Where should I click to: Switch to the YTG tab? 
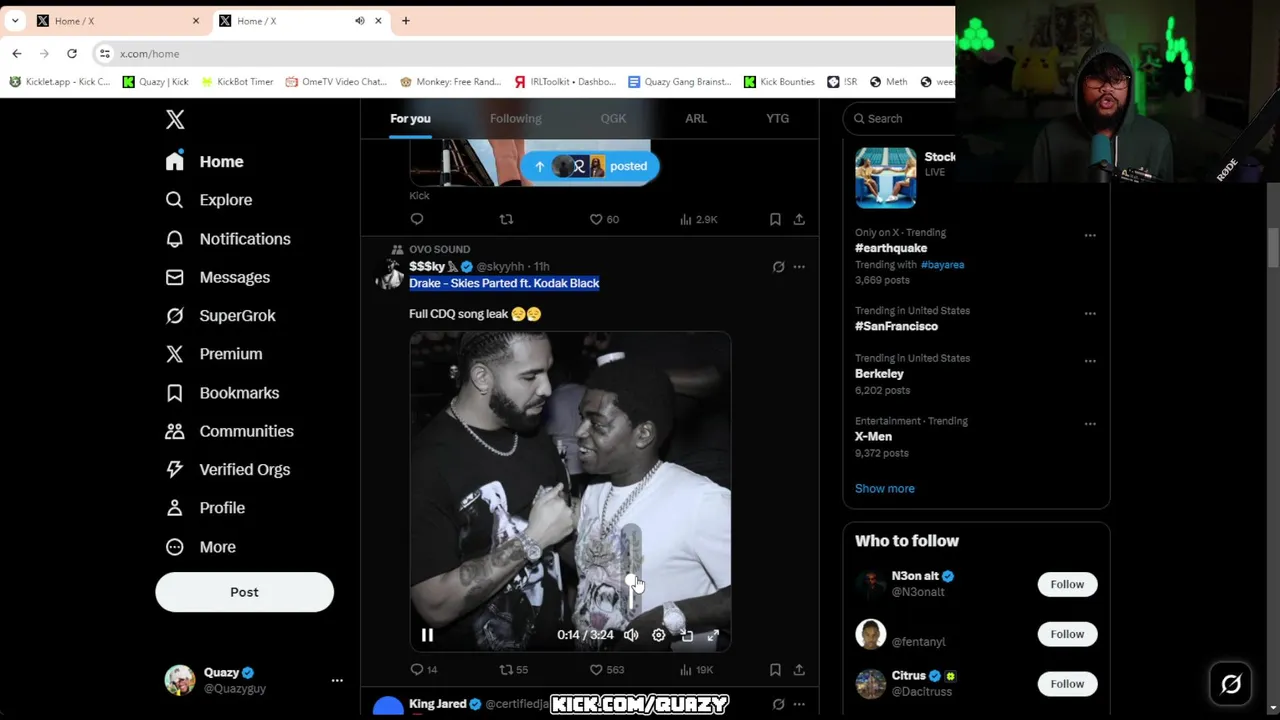777,118
